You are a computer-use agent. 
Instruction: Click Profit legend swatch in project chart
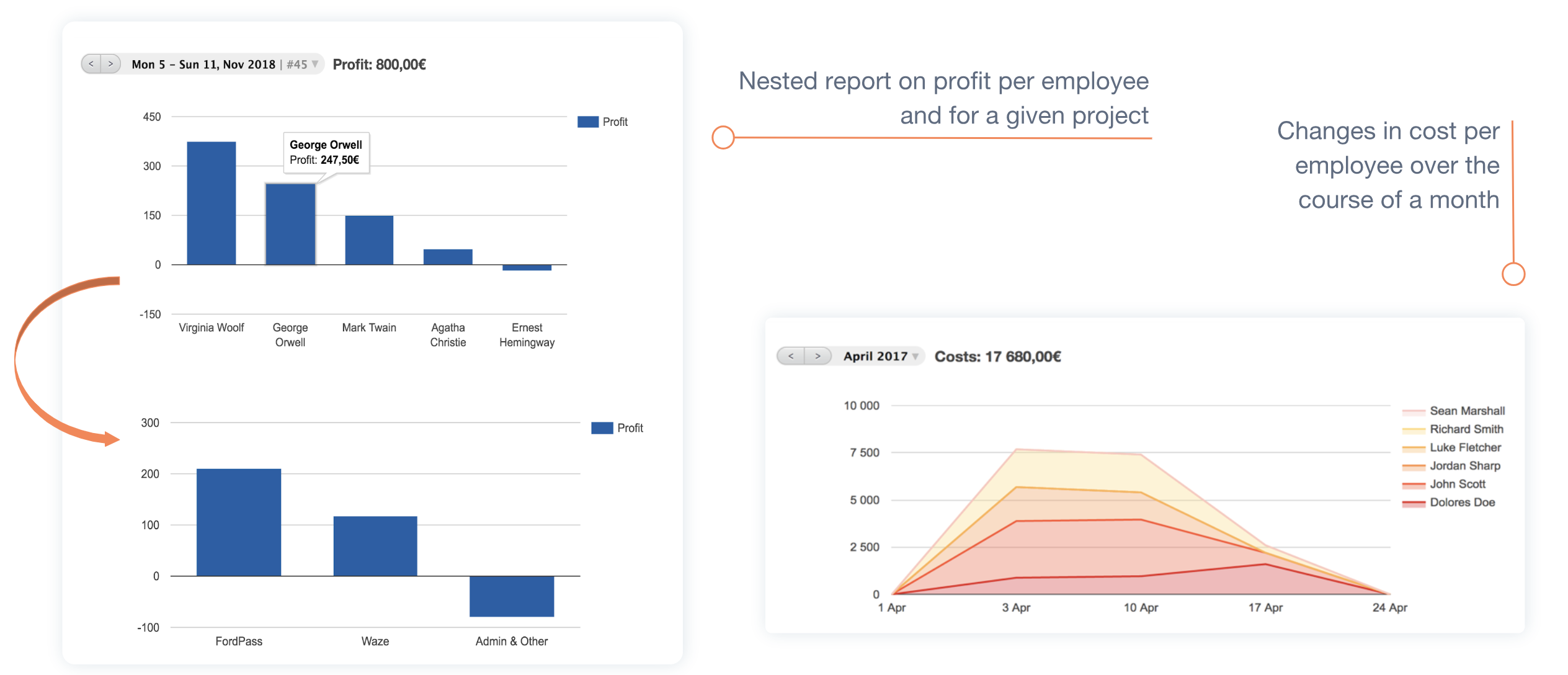click(x=602, y=428)
